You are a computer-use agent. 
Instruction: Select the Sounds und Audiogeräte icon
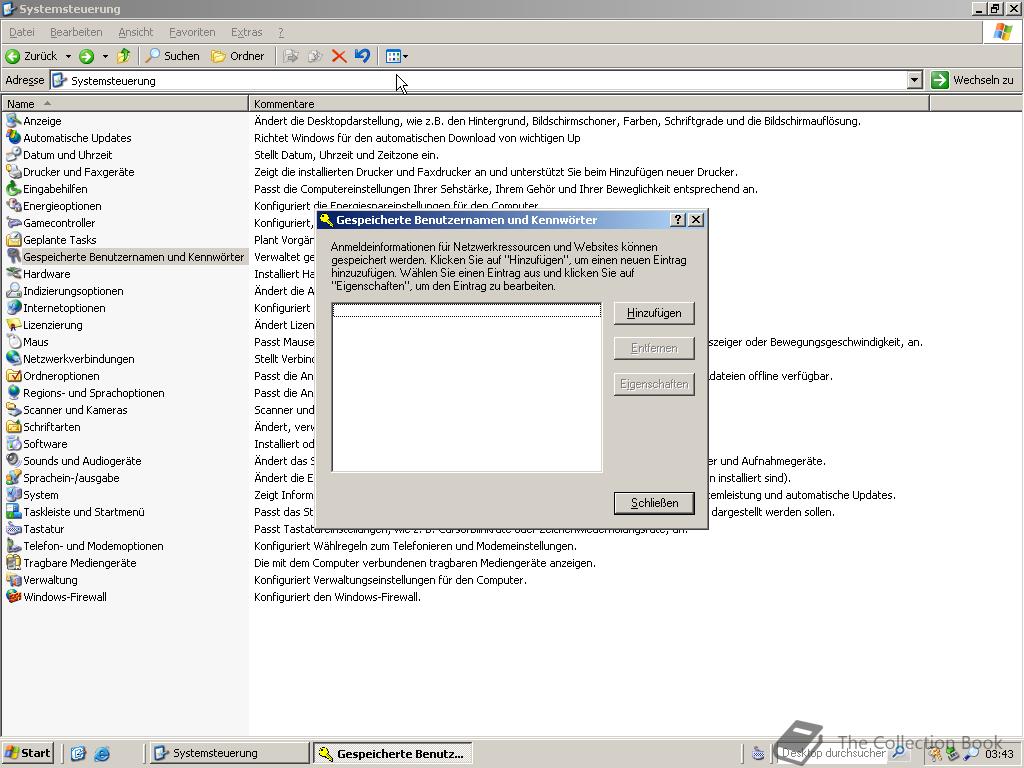coord(14,460)
